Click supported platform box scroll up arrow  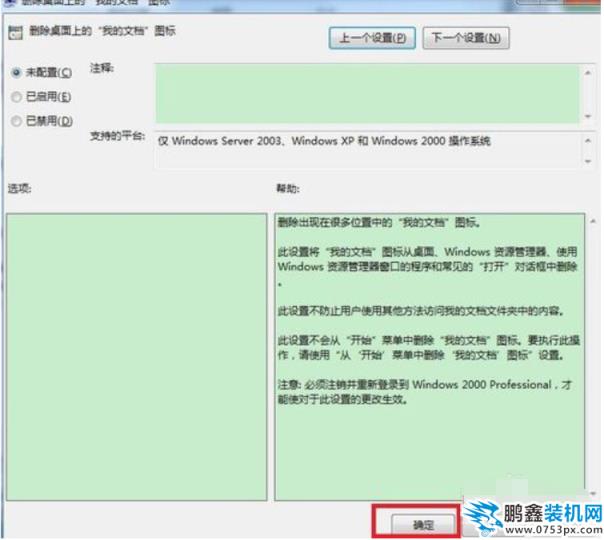point(587,141)
